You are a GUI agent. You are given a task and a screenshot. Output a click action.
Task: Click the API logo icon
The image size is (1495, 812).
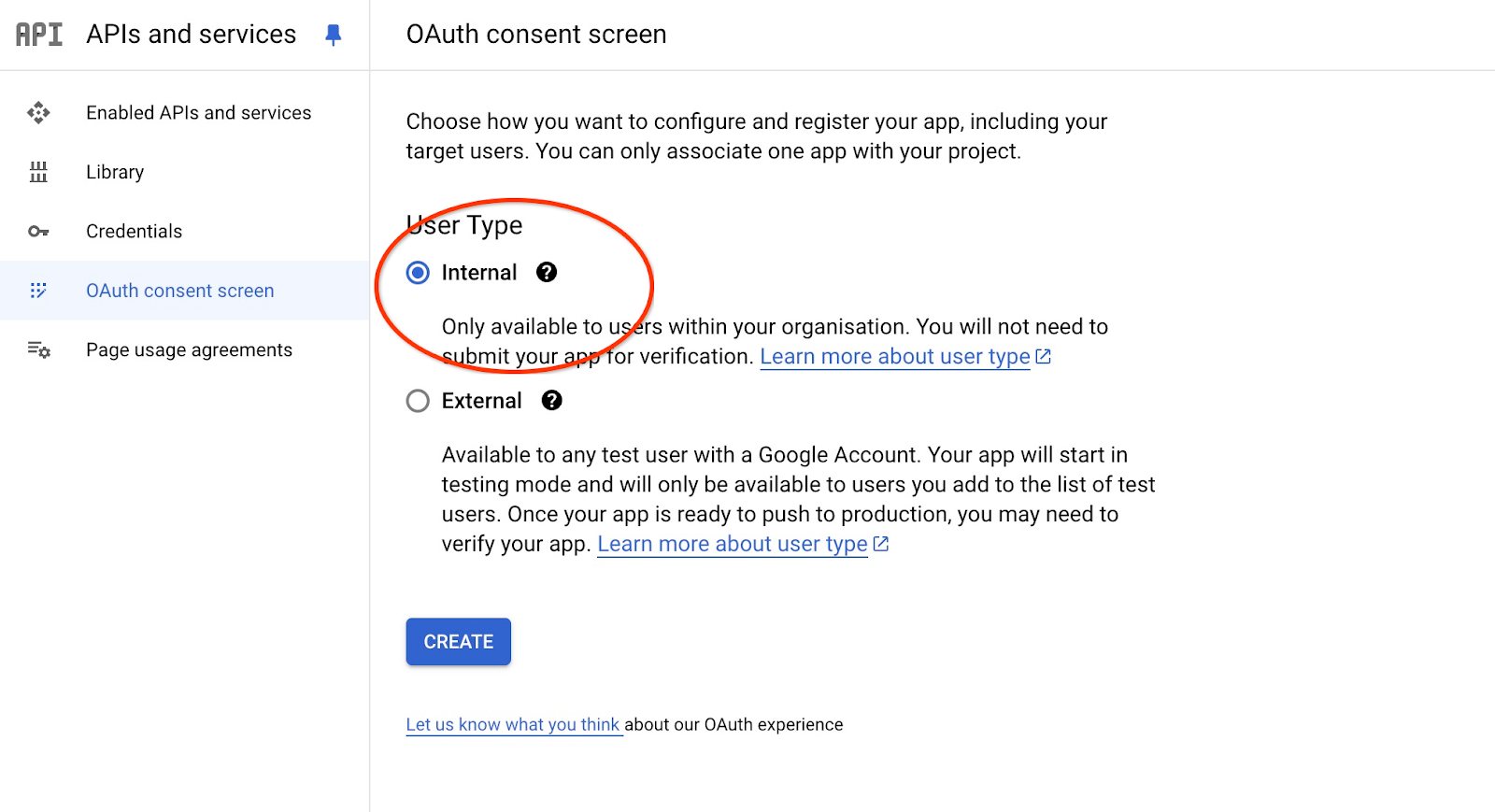click(x=39, y=35)
